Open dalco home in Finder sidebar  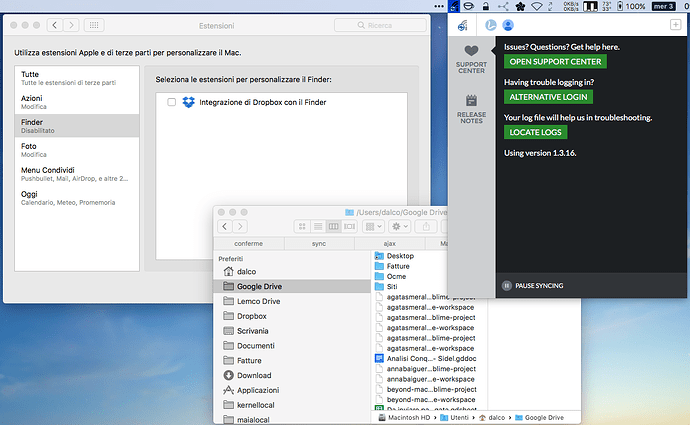coord(292,271)
